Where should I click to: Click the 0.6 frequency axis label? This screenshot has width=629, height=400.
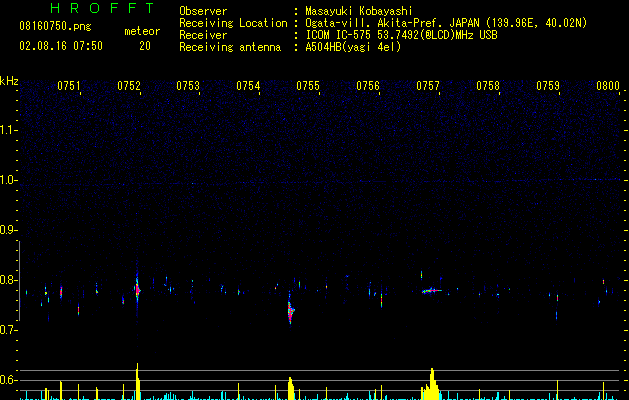8,380
